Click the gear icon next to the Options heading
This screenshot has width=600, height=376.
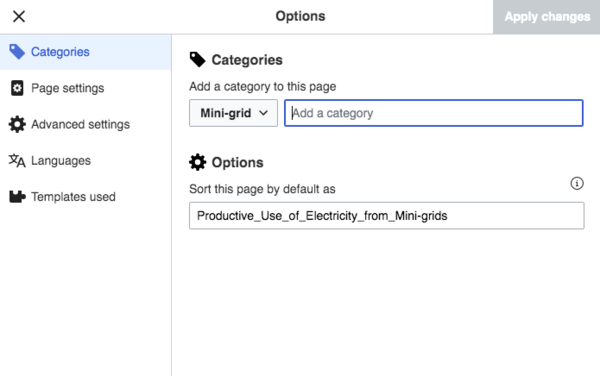[197, 162]
